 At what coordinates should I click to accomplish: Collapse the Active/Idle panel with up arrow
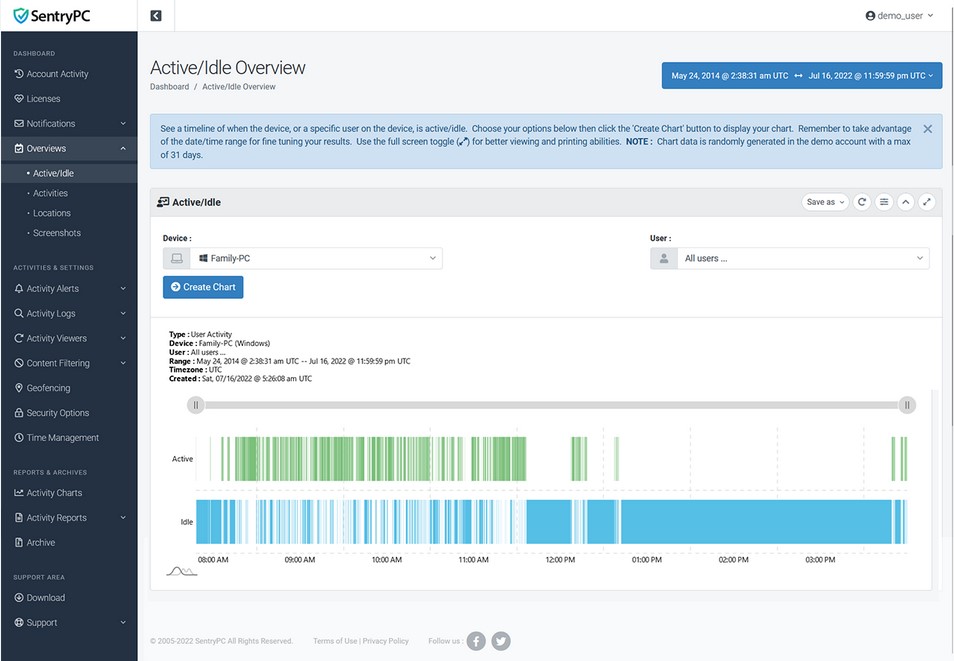point(905,202)
